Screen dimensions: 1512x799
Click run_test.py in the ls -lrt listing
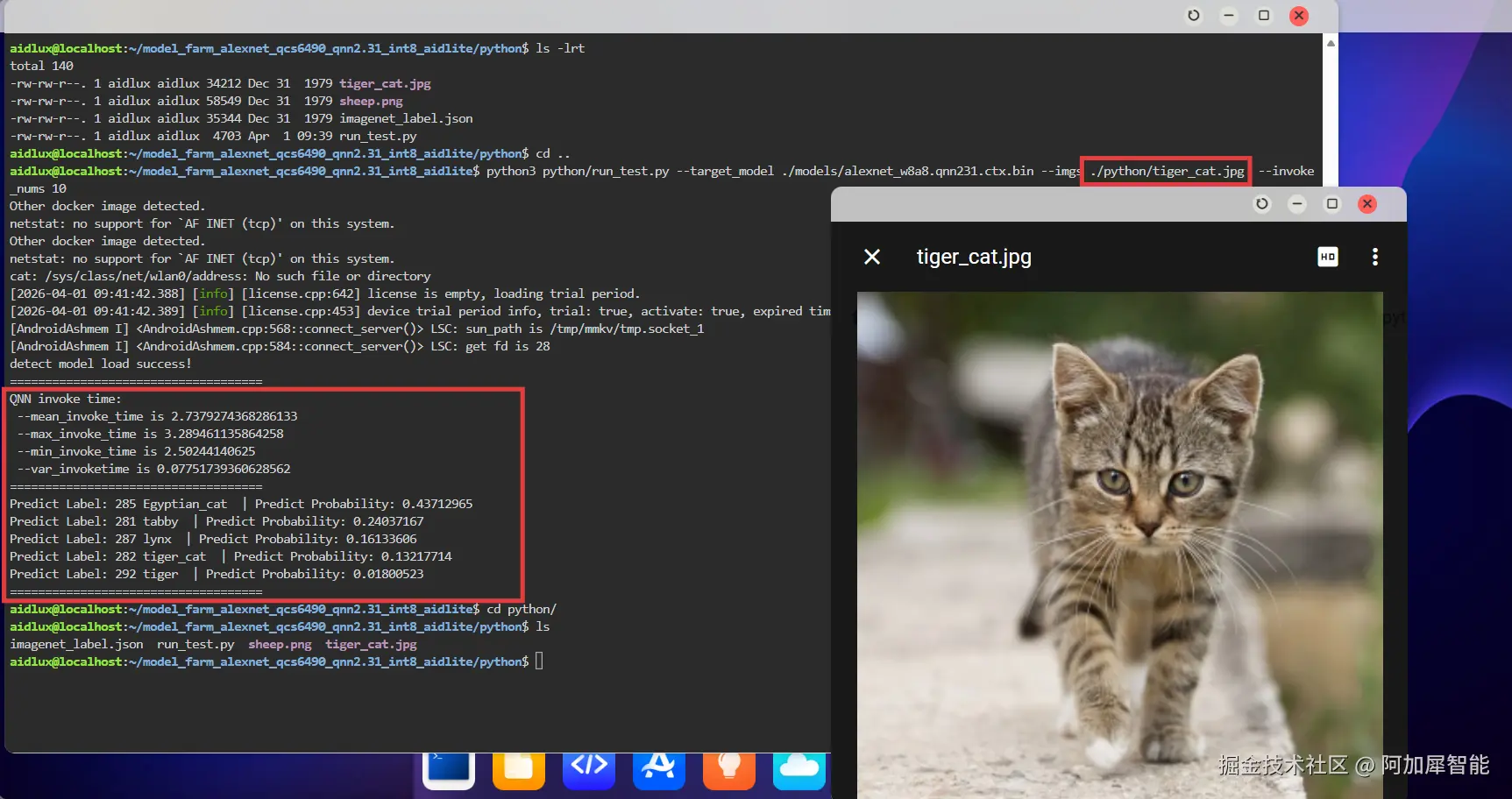point(378,136)
